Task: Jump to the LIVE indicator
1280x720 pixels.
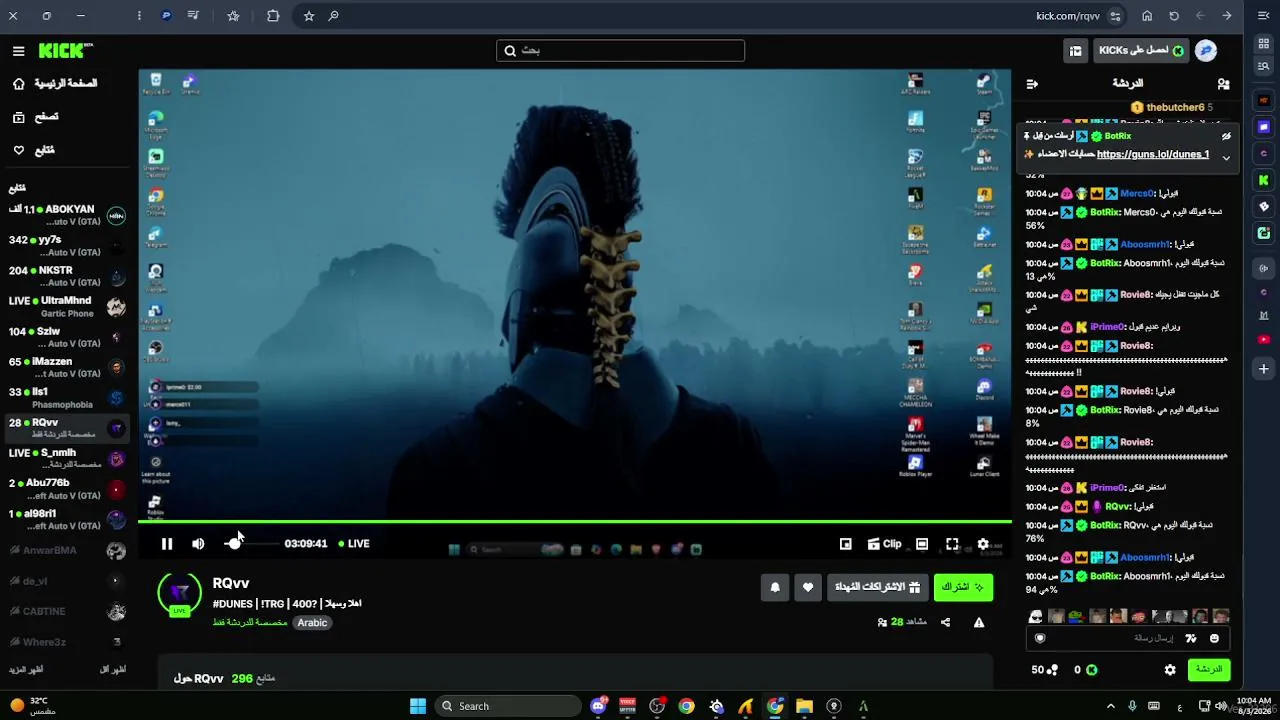Action: pos(354,544)
